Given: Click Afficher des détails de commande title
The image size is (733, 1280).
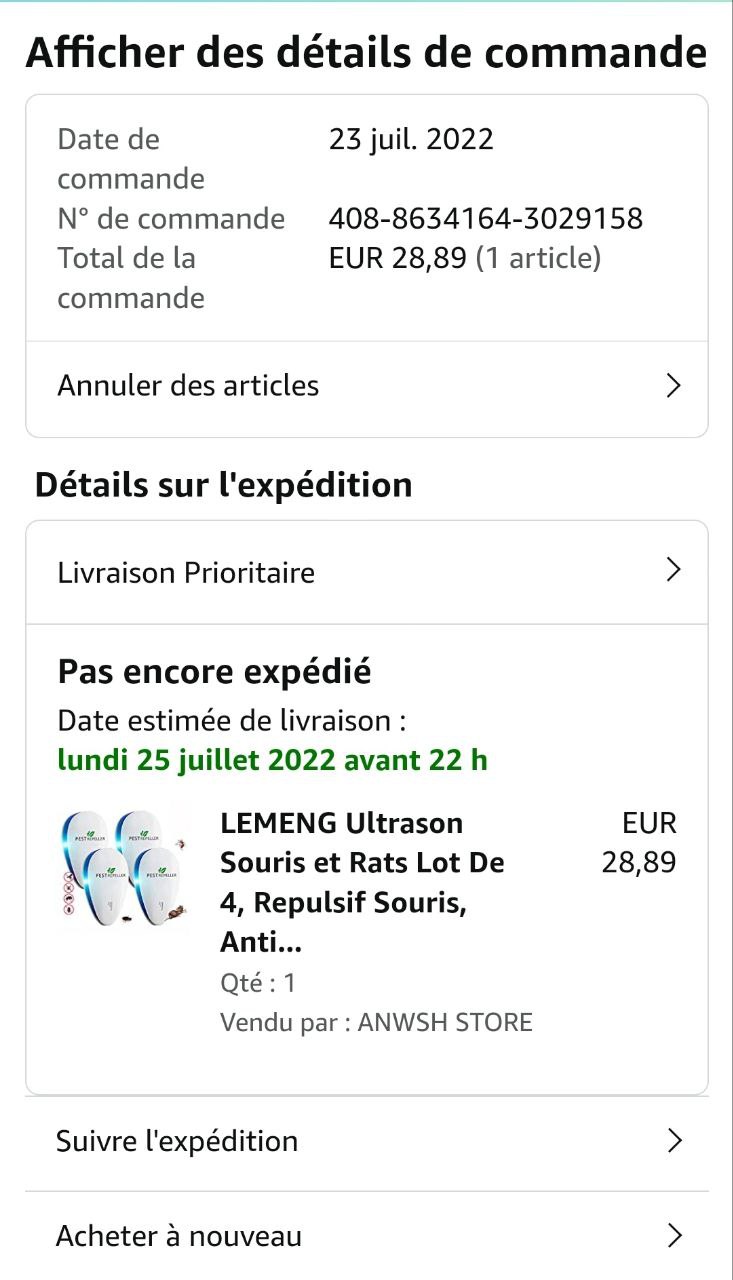Looking at the screenshot, I should click(366, 52).
